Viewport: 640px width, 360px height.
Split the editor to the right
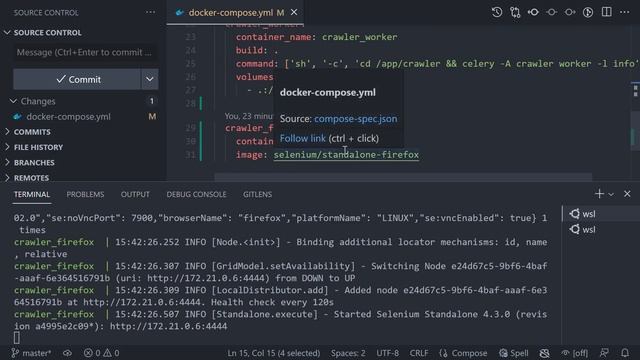[x=607, y=12]
